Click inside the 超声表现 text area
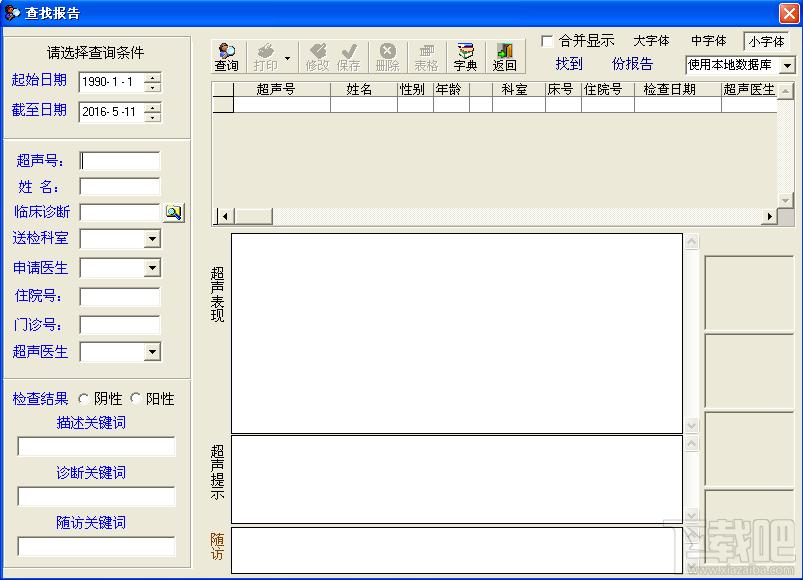Image resolution: width=803 pixels, height=580 pixels. pos(457,333)
